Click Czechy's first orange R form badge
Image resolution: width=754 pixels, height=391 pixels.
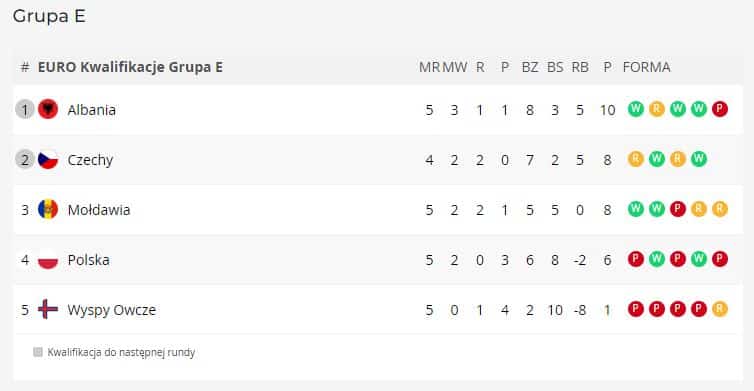[x=636, y=159]
